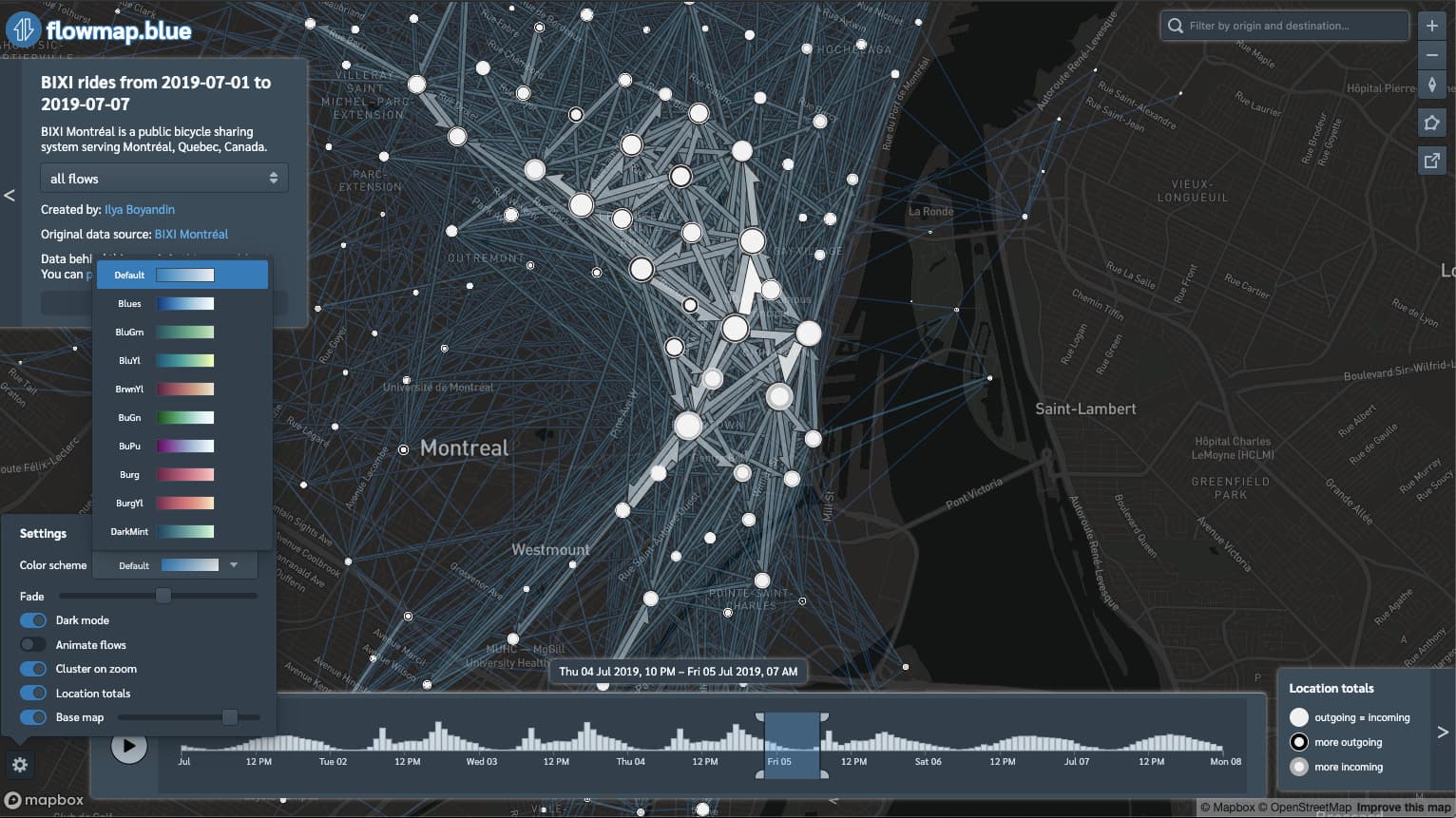Zoom in with the plus button

(x=1431, y=26)
